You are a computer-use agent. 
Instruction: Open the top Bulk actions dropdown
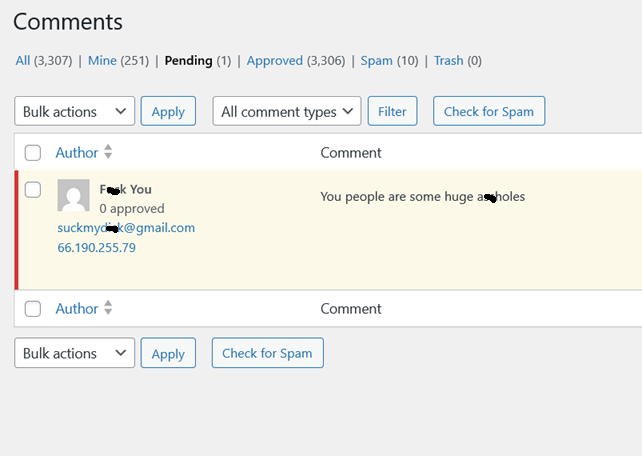(x=74, y=111)
